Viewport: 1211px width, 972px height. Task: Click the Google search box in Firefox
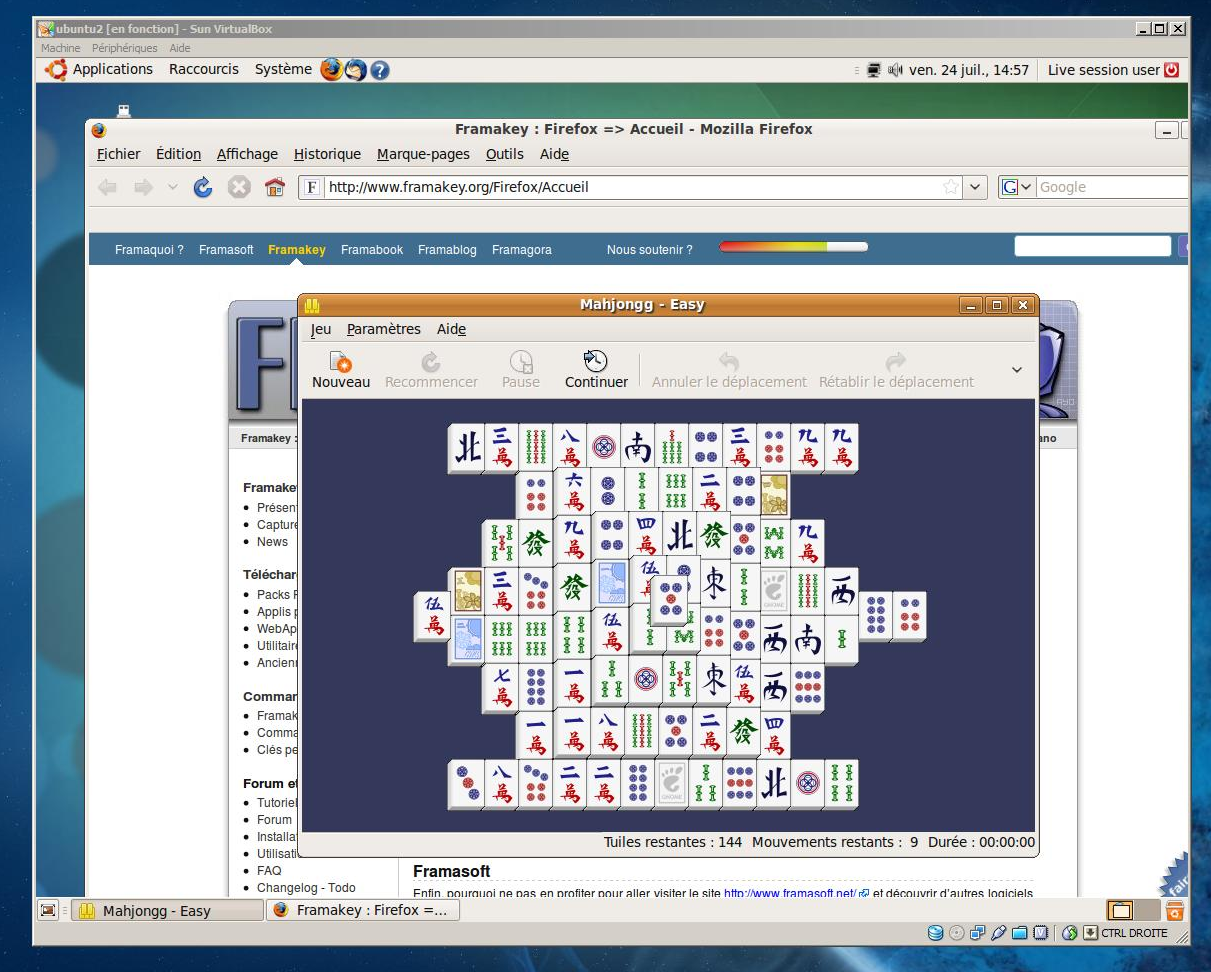(1112, 187)
